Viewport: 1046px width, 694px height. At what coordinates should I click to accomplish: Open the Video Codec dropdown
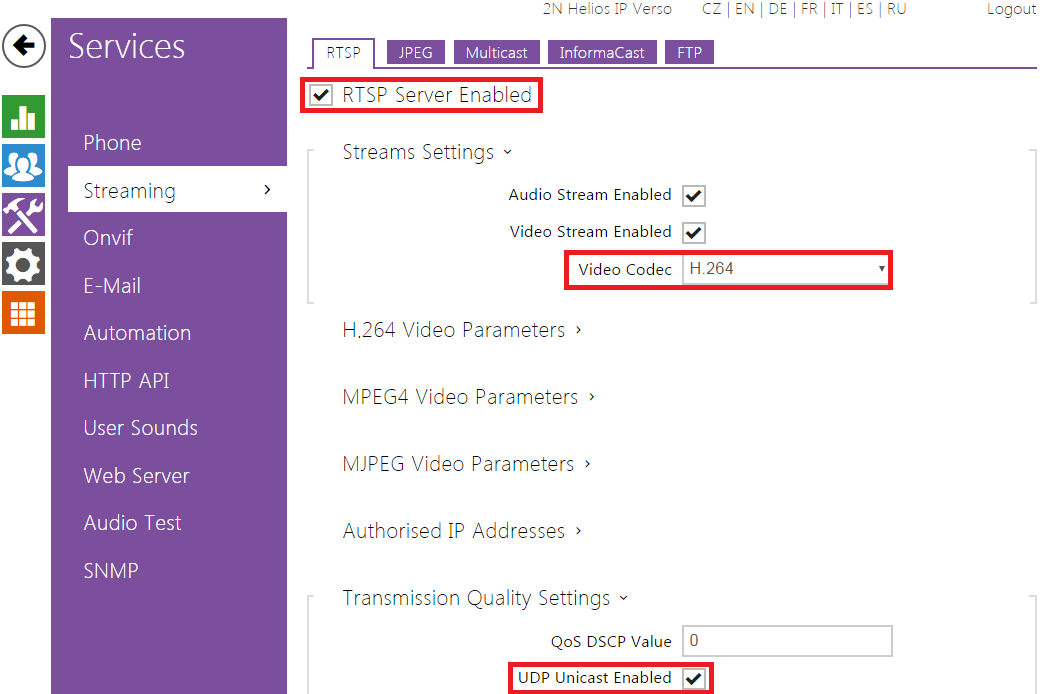786,269
